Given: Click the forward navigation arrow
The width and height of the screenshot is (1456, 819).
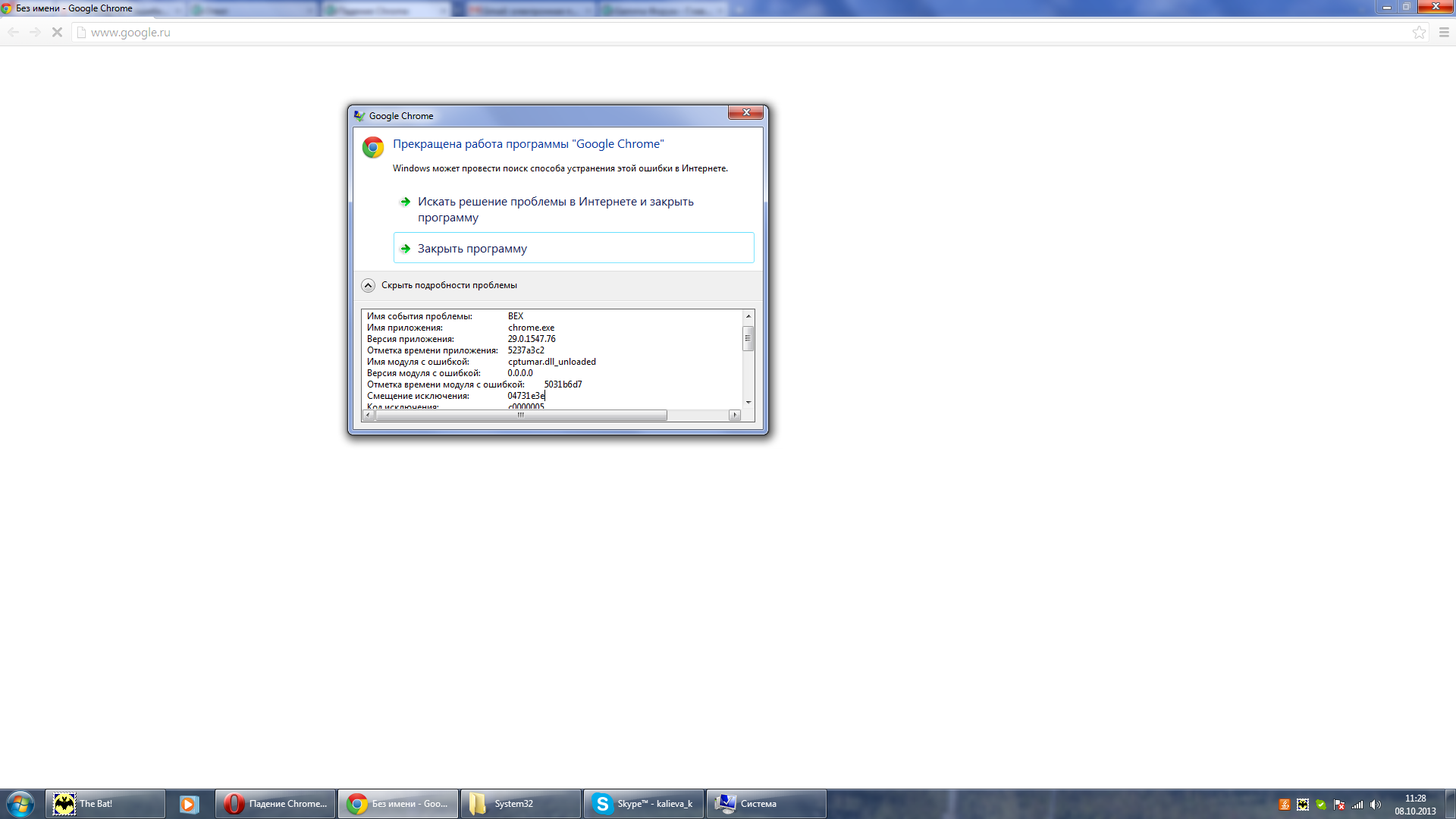Looking at the screenshot, I should point(35,32).
